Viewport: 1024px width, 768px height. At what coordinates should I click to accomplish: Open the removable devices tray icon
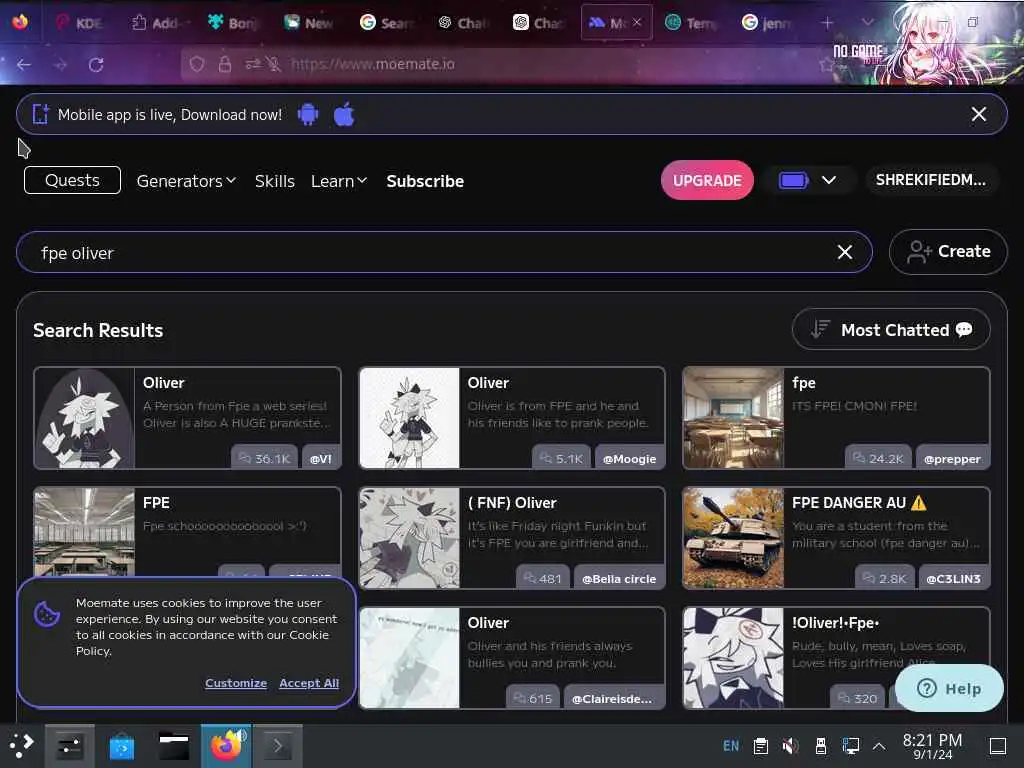(x=820, y=746)
